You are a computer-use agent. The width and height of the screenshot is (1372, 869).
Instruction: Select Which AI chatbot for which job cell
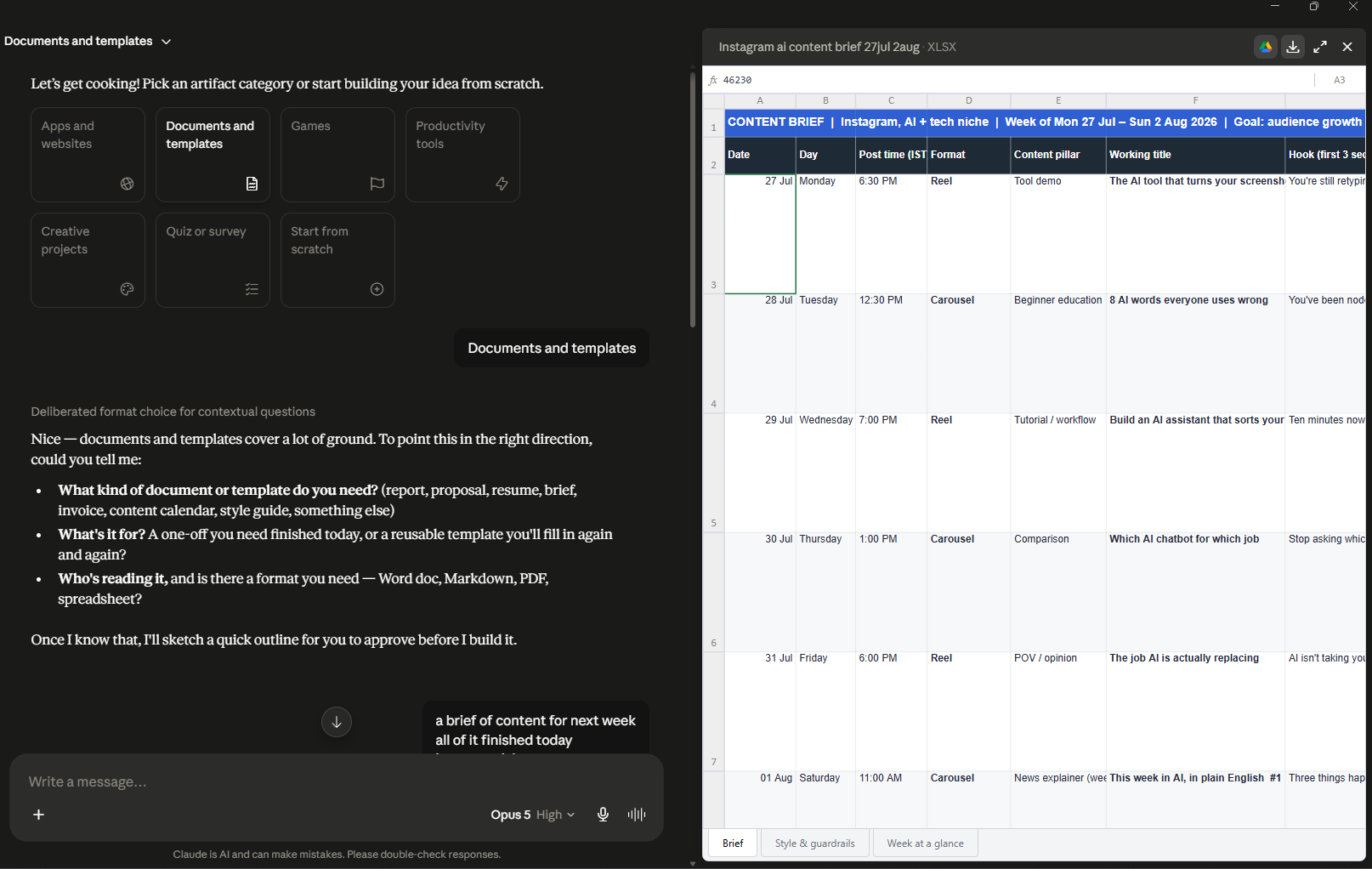point(1195,592)
